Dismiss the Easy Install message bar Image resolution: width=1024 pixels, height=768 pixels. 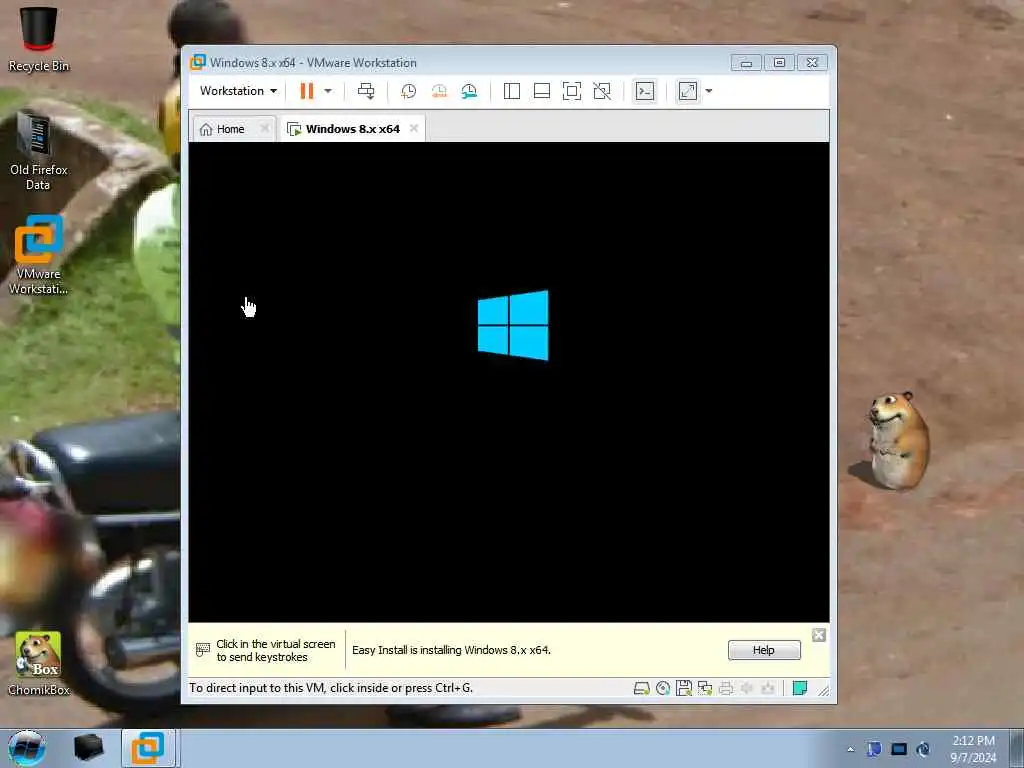coord(819,635)
